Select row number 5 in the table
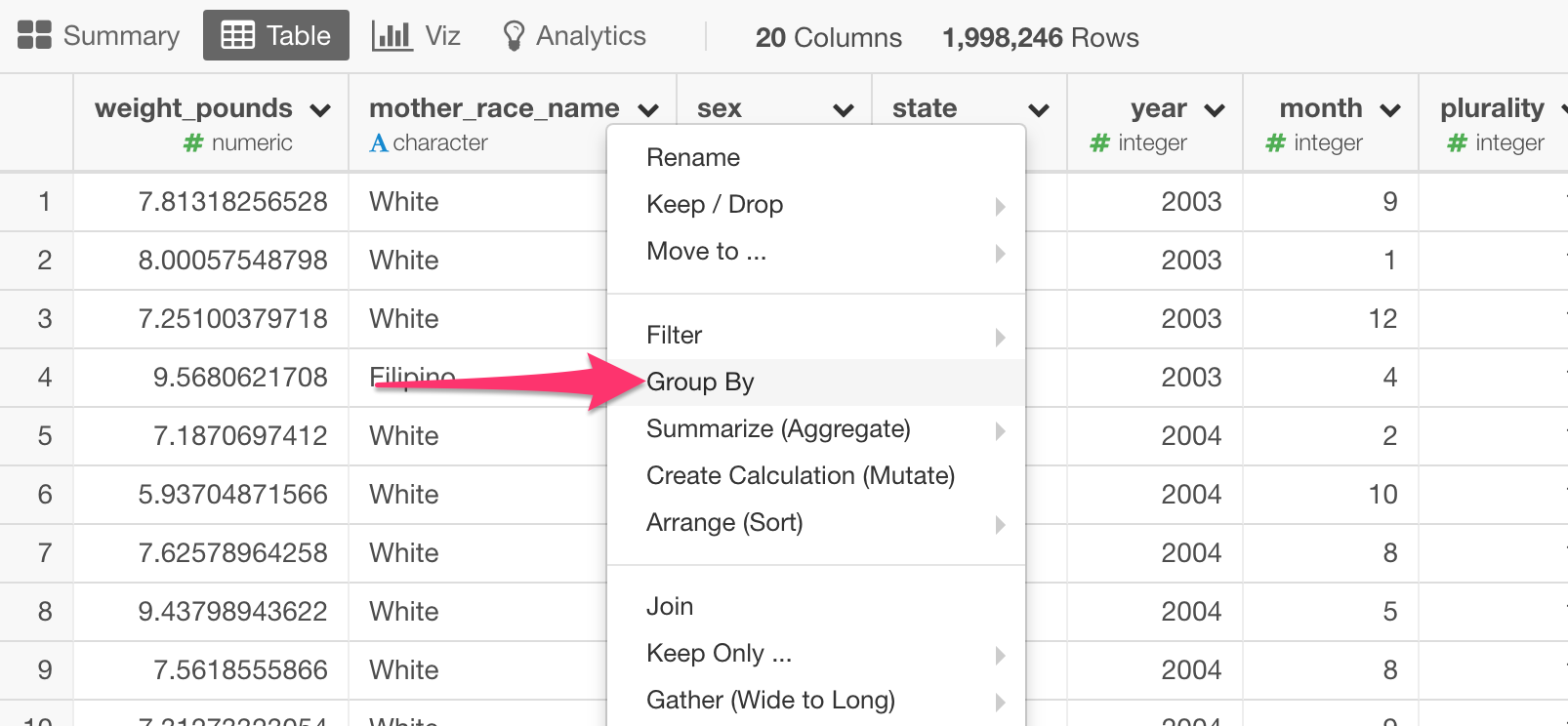1568x726 pixels. click(45, 436)
